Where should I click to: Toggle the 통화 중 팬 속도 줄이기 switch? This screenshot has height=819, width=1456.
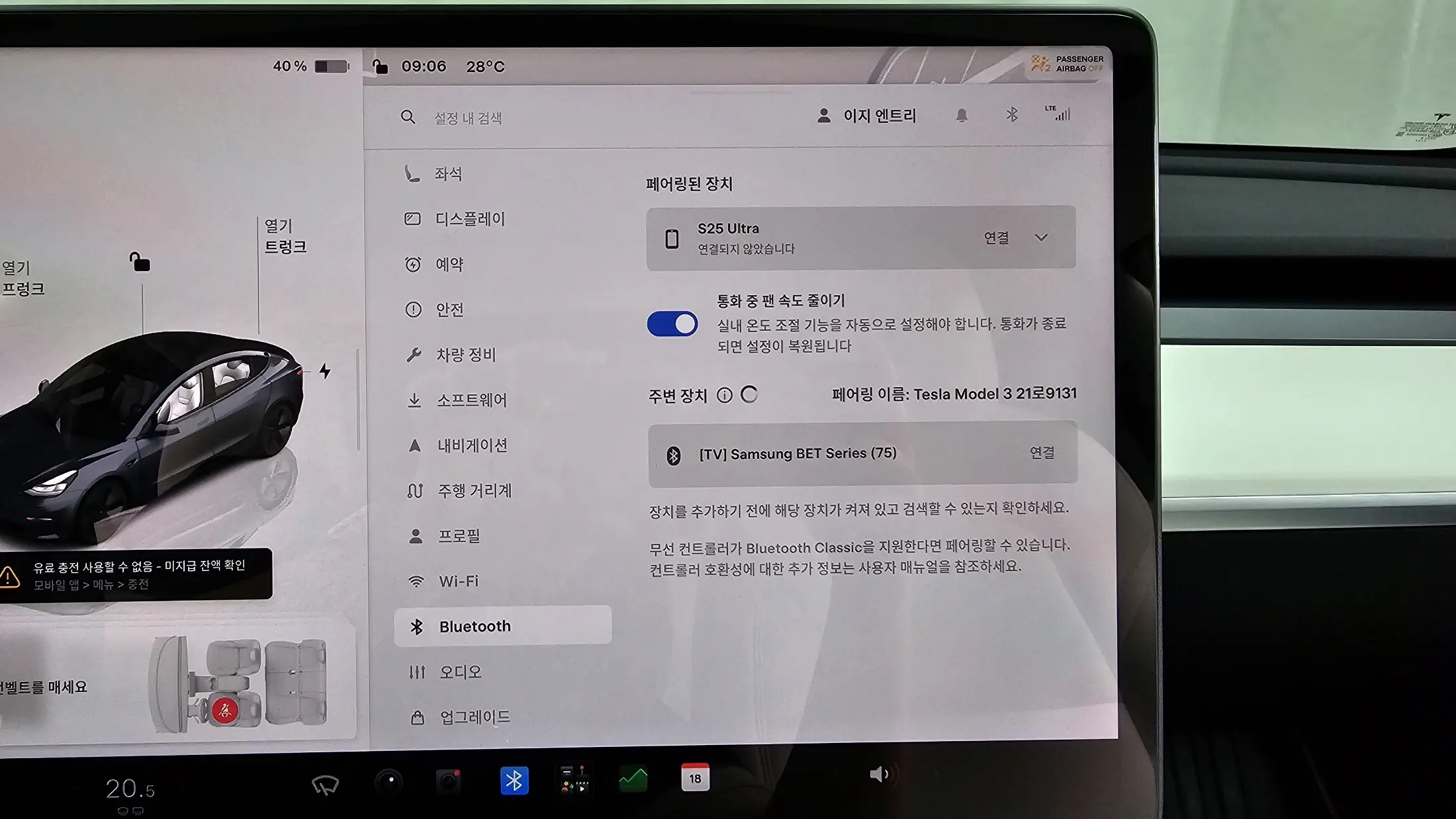coord(672,324)
